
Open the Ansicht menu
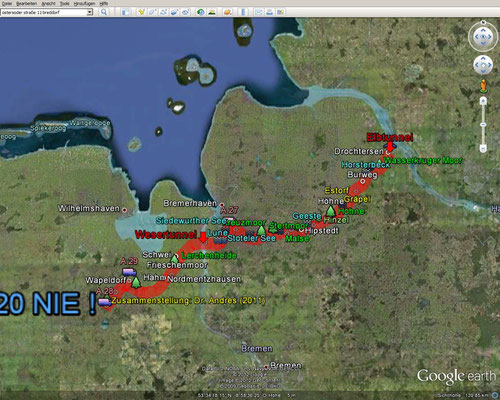coord(48,3)
